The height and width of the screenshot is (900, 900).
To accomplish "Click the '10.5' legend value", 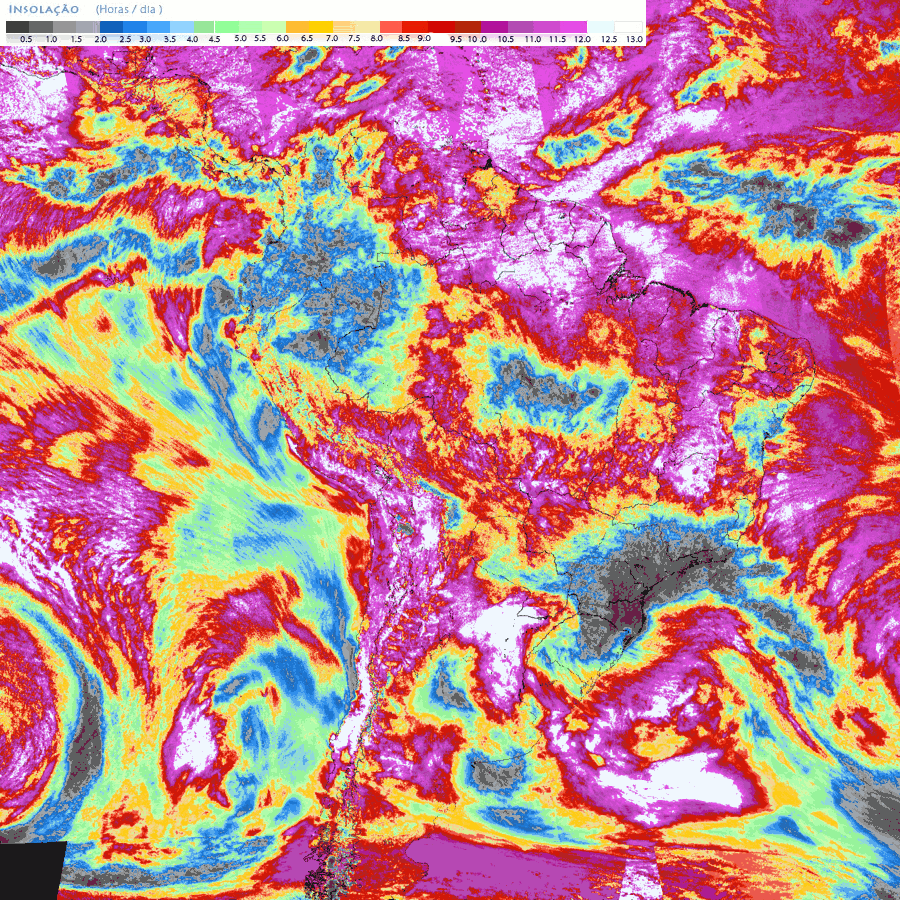I will click(506, 40).
